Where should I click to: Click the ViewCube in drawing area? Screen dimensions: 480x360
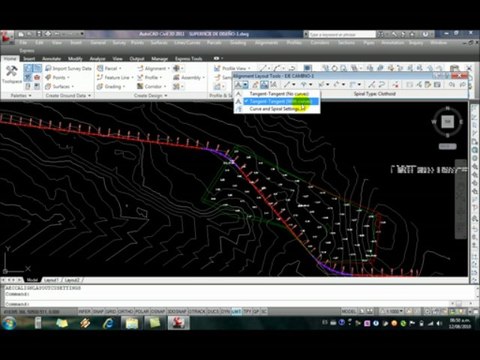pos(448,122)
